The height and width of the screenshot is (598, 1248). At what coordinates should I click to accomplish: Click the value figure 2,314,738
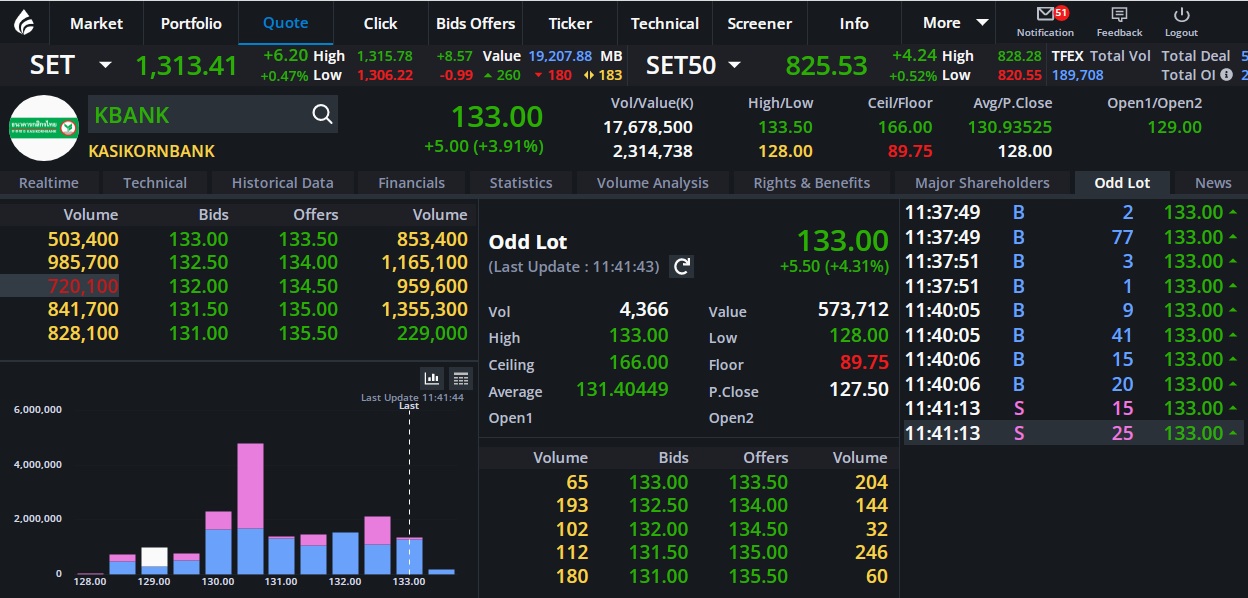coord(653,151)
